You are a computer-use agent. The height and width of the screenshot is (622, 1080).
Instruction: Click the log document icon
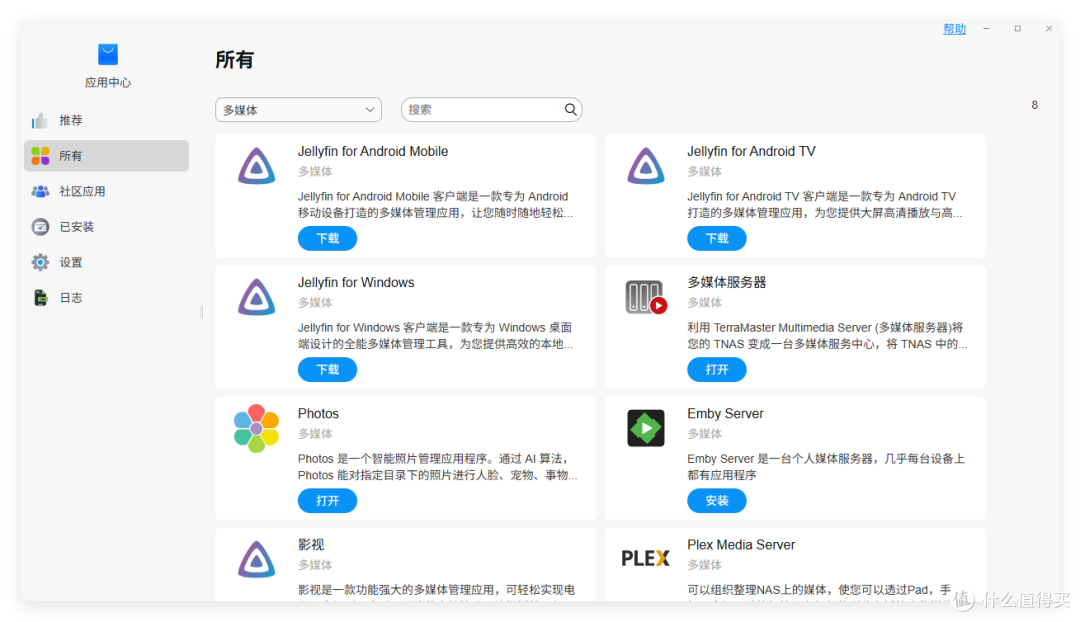41,298
